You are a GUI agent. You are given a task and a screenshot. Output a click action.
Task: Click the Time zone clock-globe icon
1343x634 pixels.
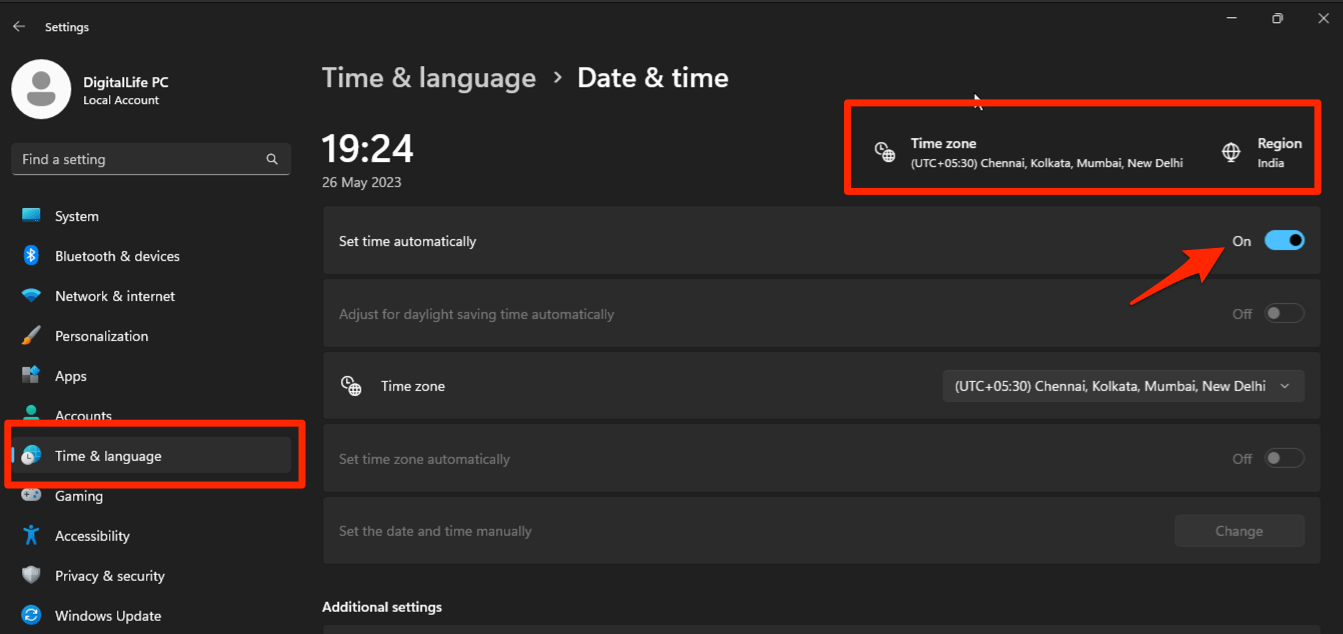884,152
